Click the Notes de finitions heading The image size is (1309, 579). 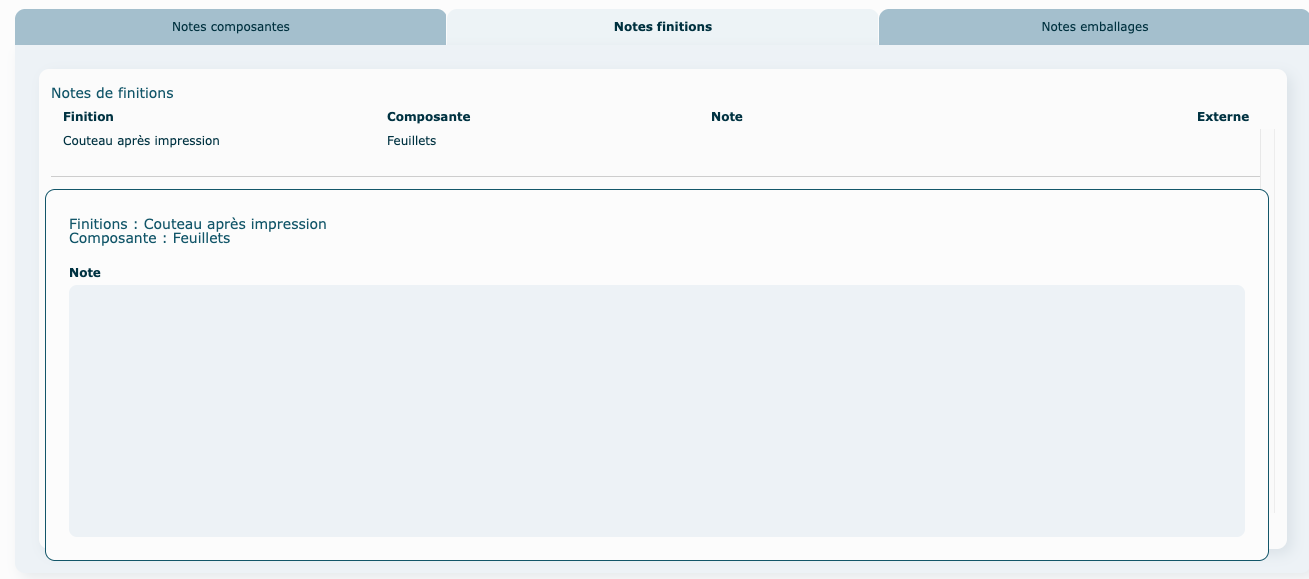(112, 93)
